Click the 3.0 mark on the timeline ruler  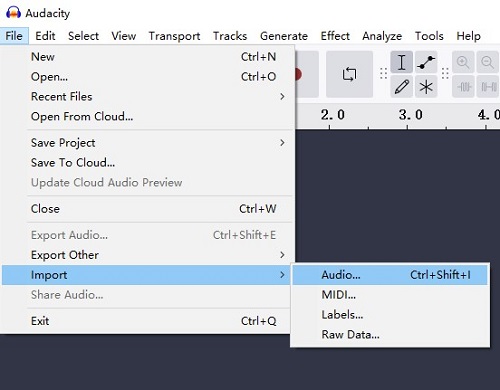pyautogui.click(x=410, y=115)
